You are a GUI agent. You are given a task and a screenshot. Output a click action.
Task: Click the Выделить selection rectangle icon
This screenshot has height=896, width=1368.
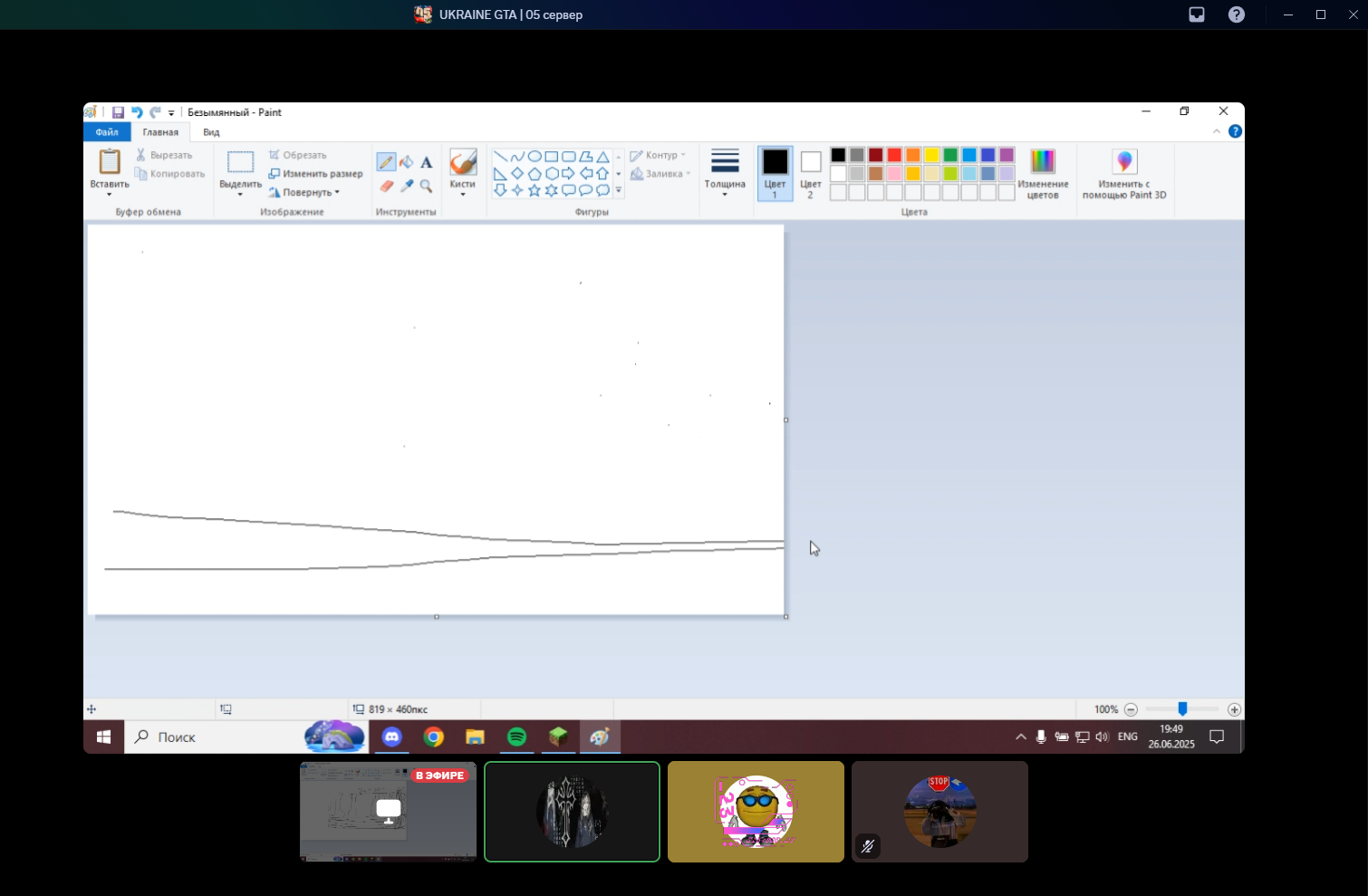coord(240,162)
